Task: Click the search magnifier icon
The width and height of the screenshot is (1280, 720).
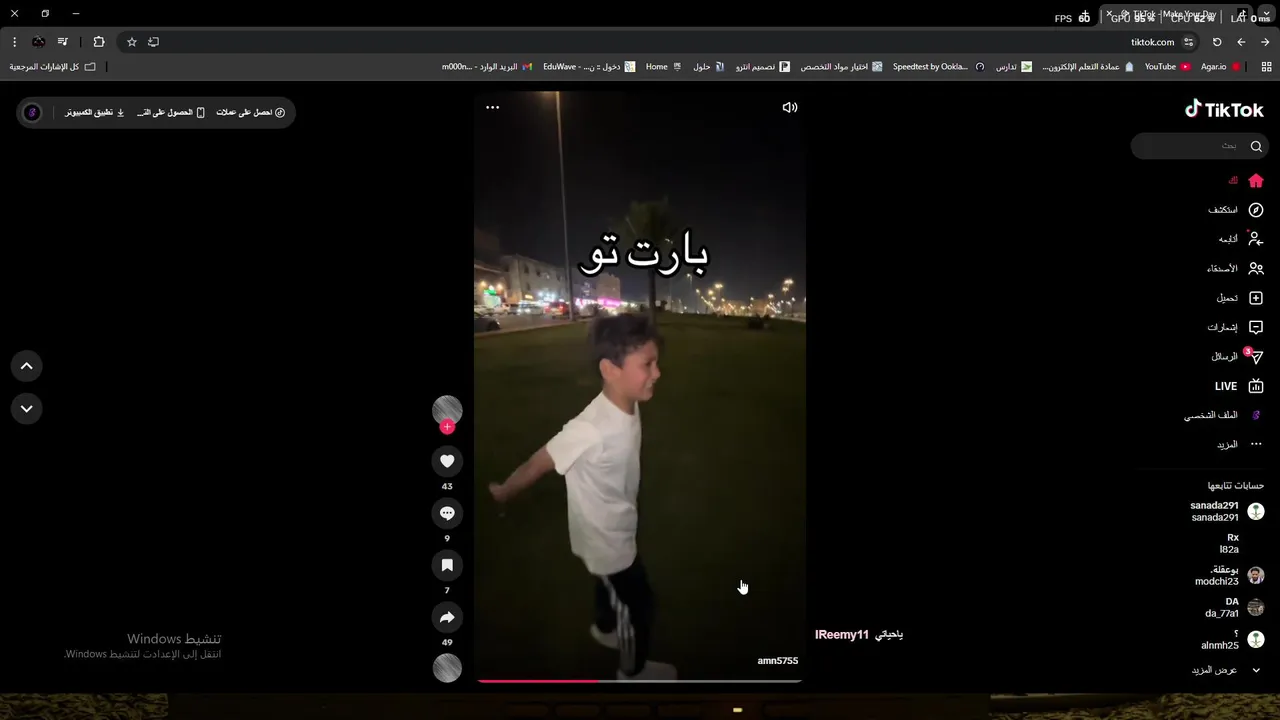Action: [x=1256, y=146]
